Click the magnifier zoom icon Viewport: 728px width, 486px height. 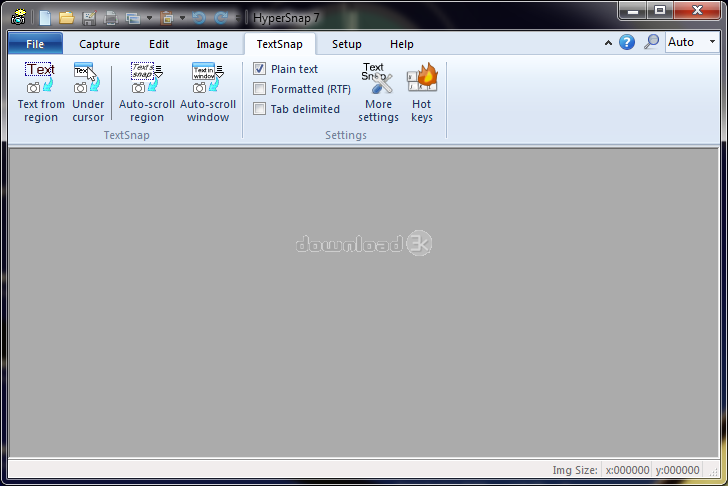click(x=651, y=42)
